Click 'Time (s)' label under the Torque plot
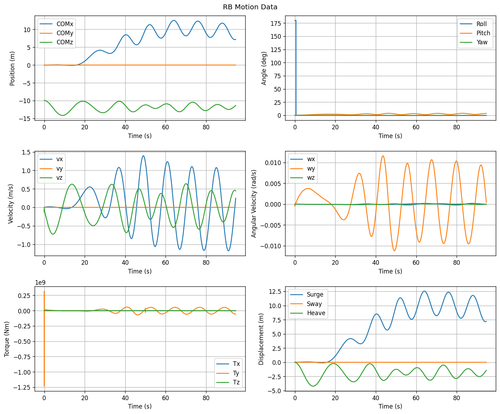This screenshot has width=500, height=414. click(x=140, y=406)
